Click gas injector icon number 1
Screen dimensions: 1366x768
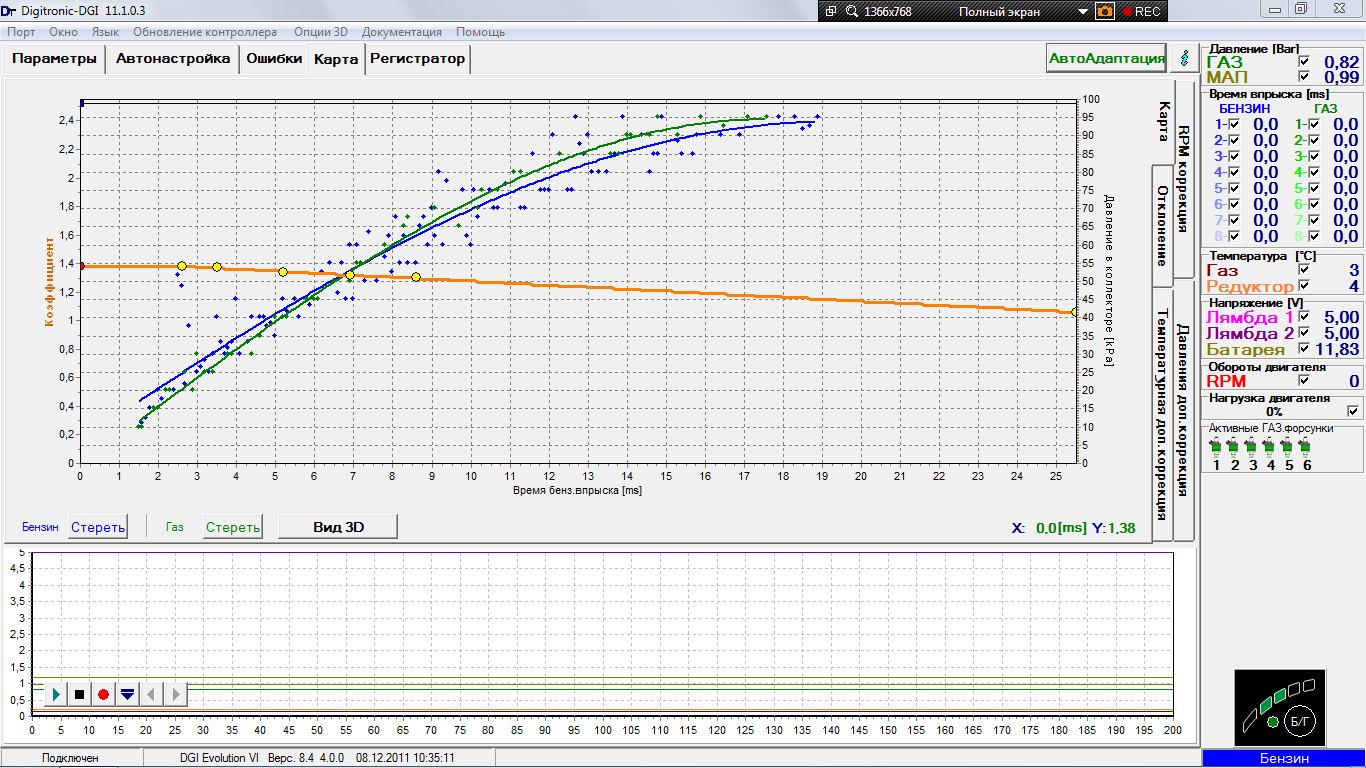(x=1216, y=446)
